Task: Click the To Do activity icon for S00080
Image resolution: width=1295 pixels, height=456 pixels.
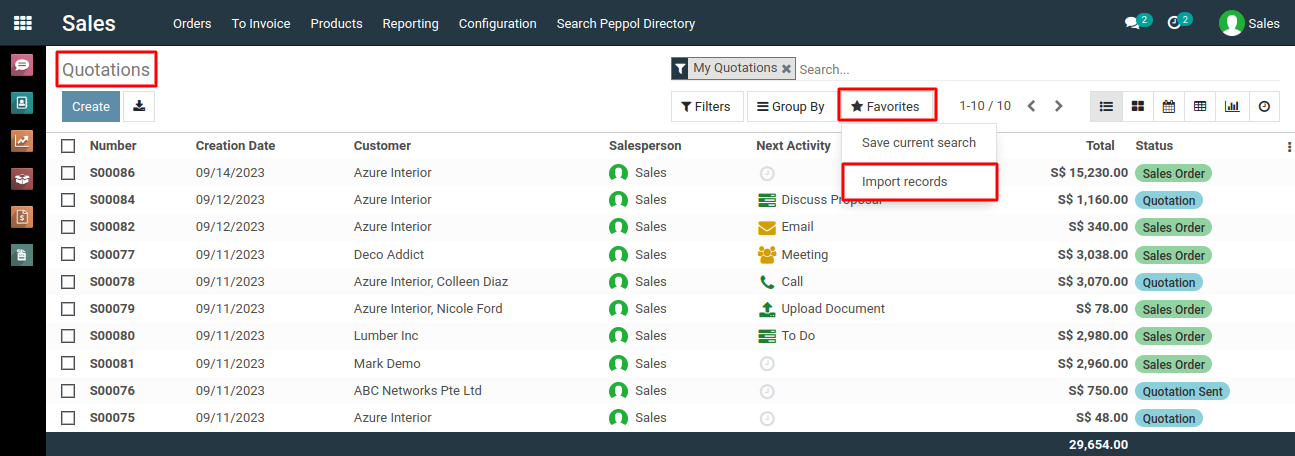Action: coord(767,336)
